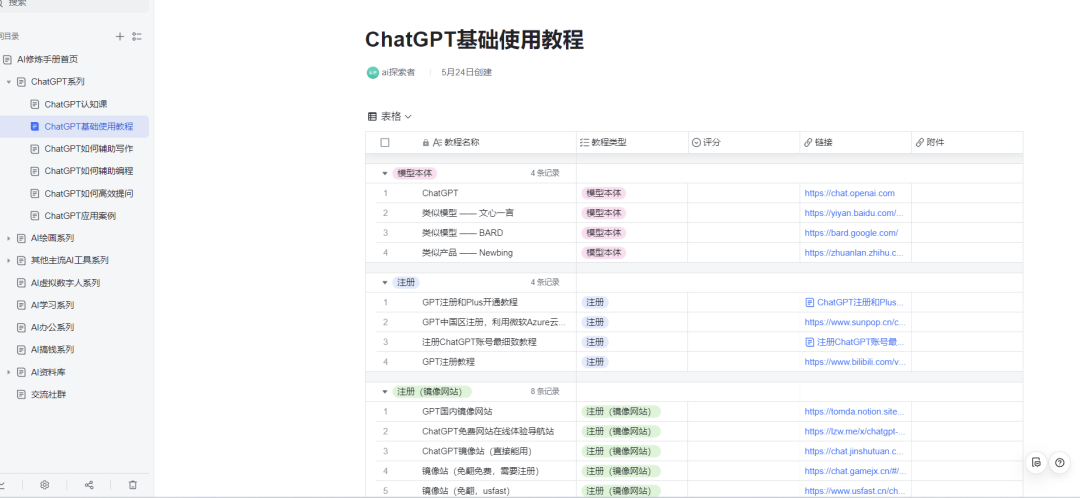
Task: Click the doc icon in ChatGPT注册和Plus link
Action: [810, 302]
